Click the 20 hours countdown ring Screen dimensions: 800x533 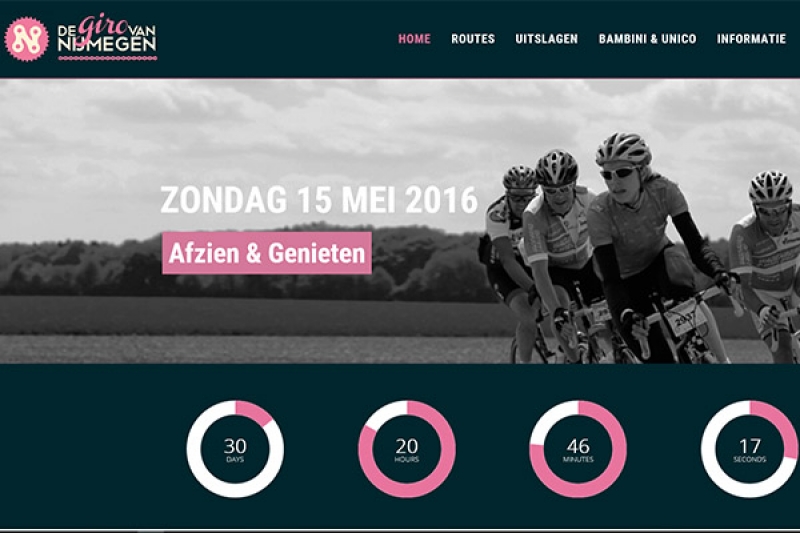pyautogui.click(x=407, y=449)
